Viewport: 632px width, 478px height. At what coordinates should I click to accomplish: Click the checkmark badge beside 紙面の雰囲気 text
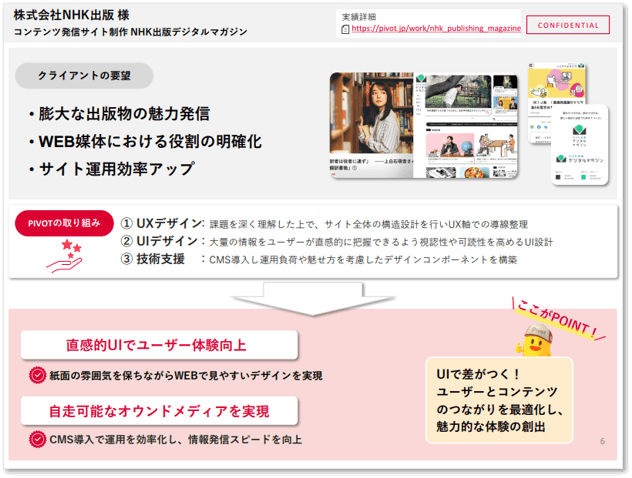click(37, 375)
